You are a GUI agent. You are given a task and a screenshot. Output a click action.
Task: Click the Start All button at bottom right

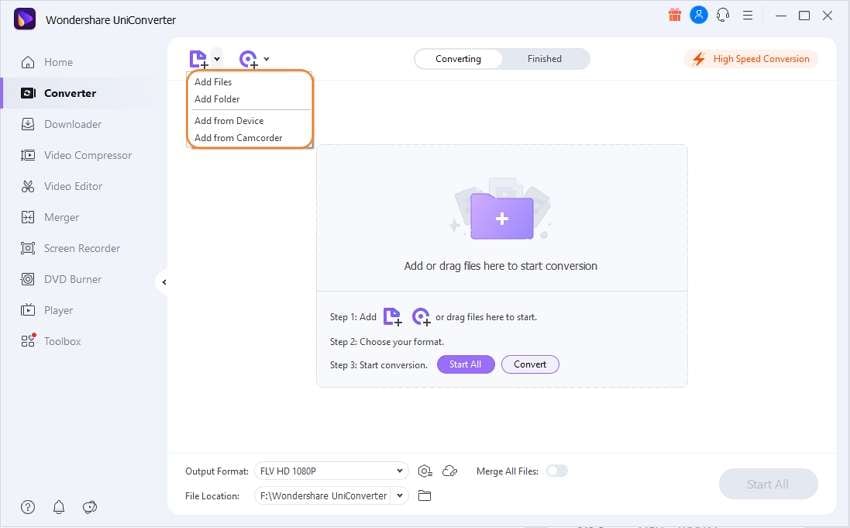pyautogui.click(x=768, y=484)
